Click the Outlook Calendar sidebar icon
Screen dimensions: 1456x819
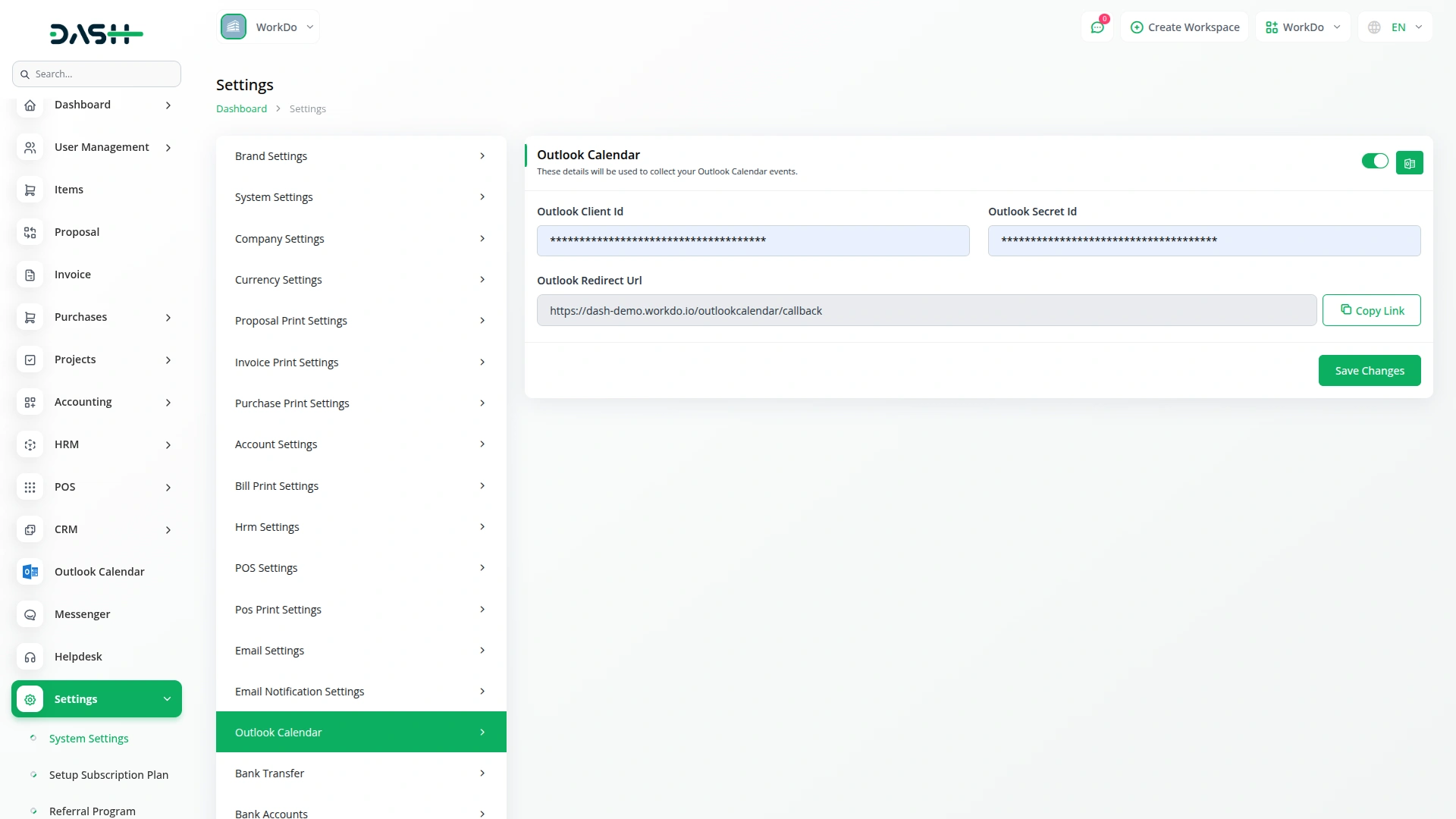(30, 572)
